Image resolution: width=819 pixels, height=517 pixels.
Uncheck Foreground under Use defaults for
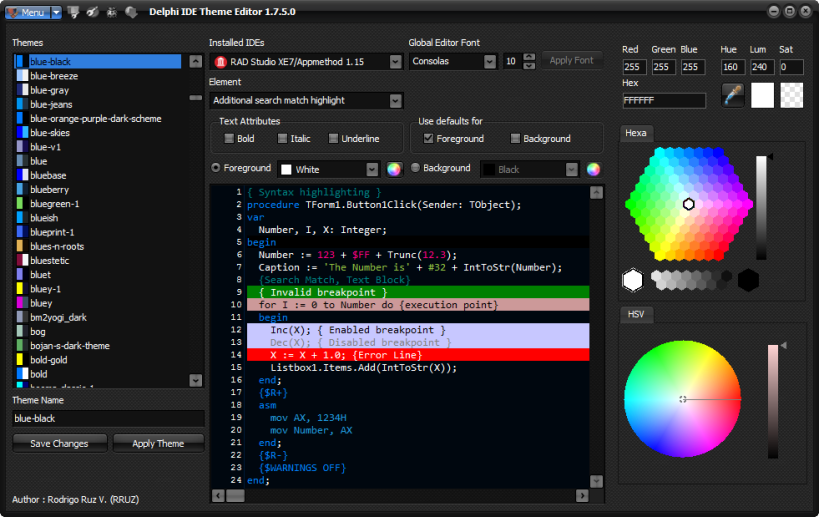[x=429, y=139]
